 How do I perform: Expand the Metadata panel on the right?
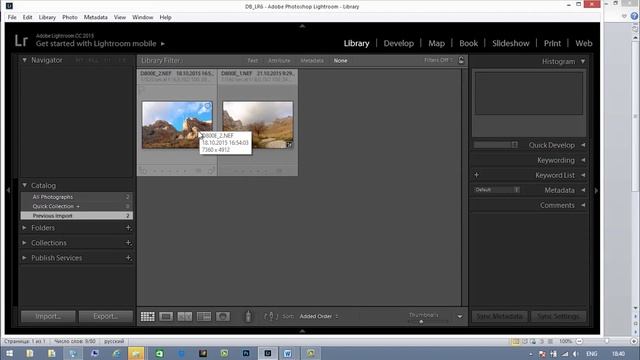pyautogui.click(x=583, y=190)
